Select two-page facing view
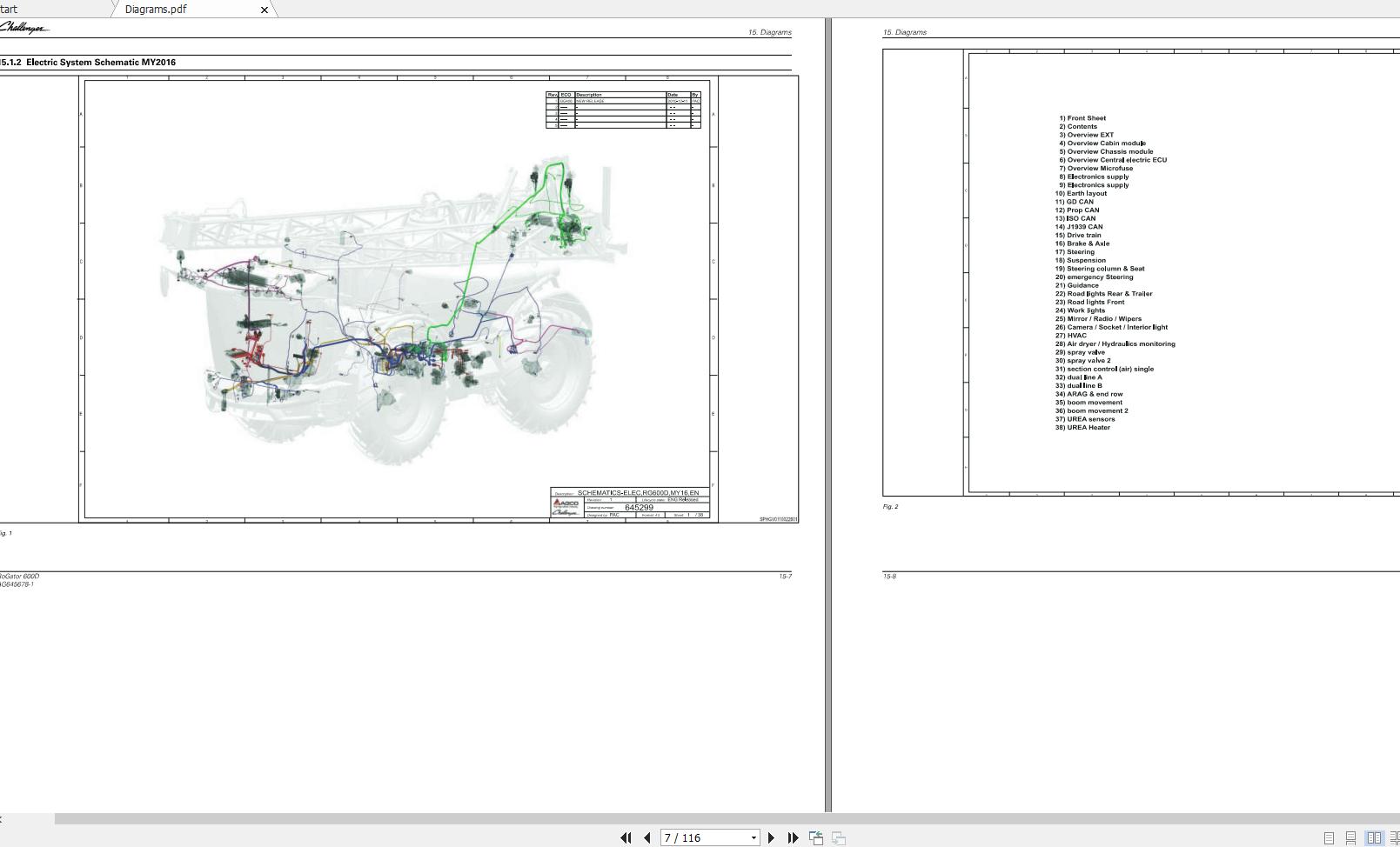The height and width of the screenshot is (847, 1400). click(x=1374, y=837)
